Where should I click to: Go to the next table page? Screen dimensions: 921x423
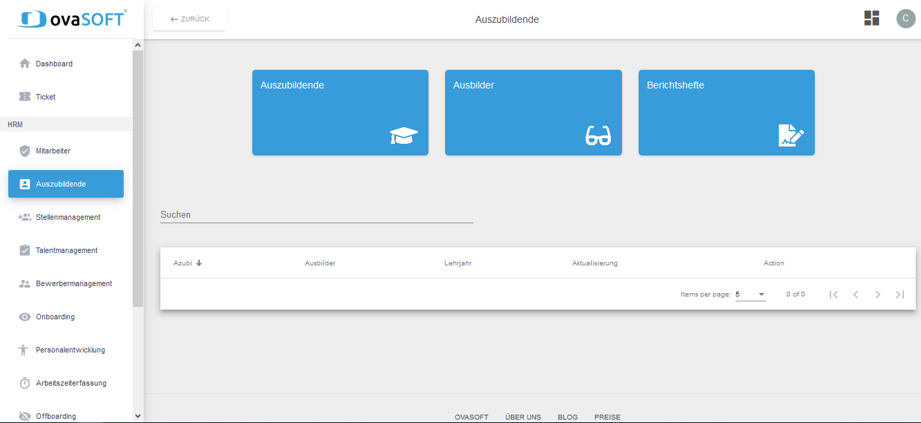[x=877, y=295]
